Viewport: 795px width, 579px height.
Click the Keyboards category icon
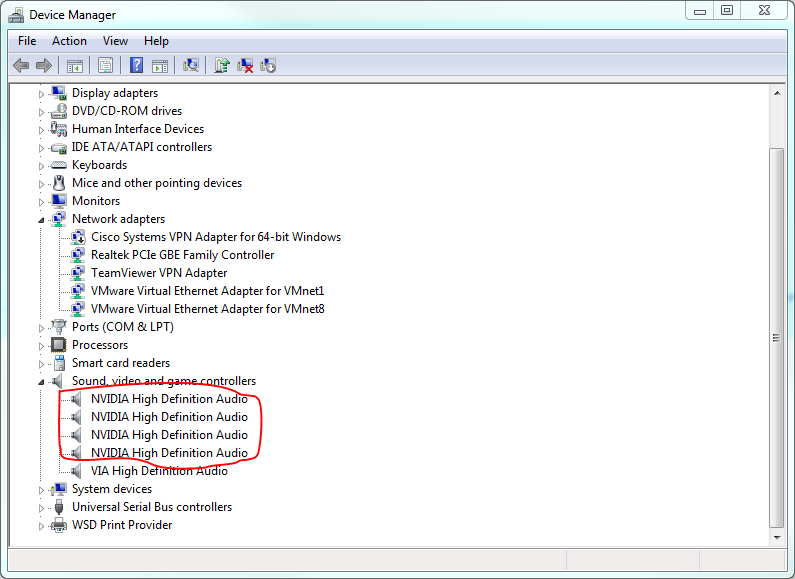click(59, 165)
